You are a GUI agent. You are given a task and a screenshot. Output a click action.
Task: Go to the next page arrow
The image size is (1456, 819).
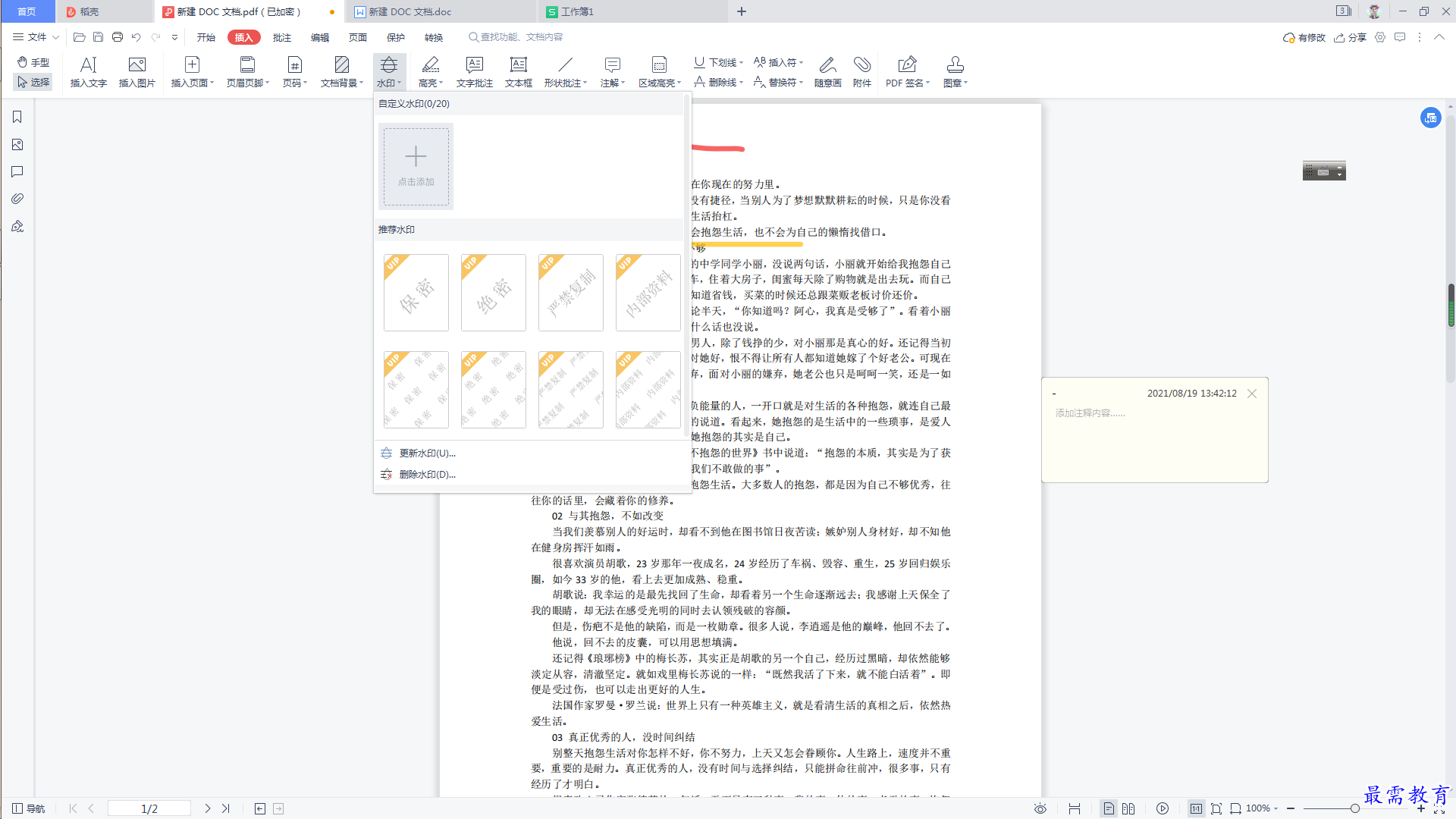[207, 808]
